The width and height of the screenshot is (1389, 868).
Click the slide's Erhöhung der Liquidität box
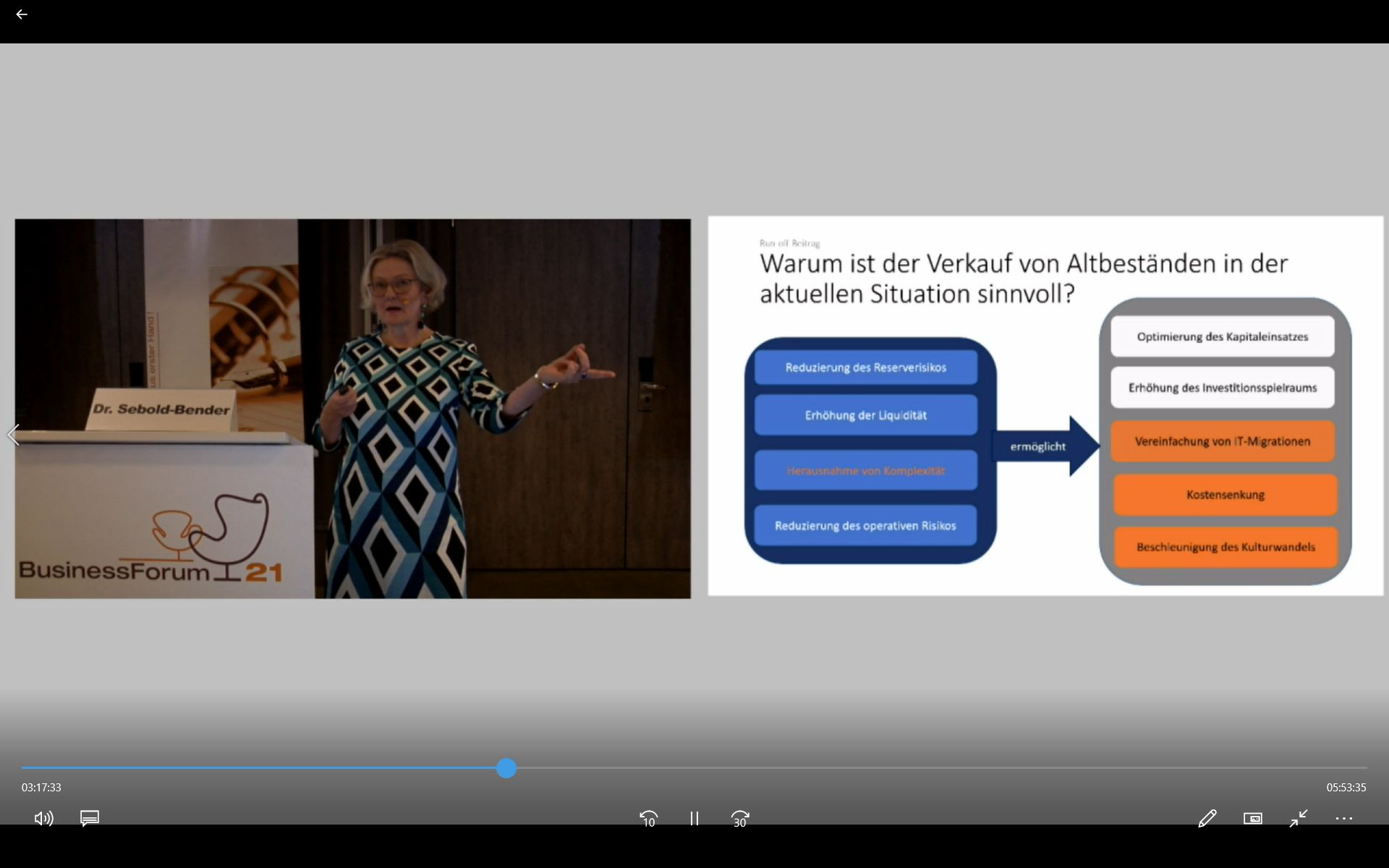865,415
